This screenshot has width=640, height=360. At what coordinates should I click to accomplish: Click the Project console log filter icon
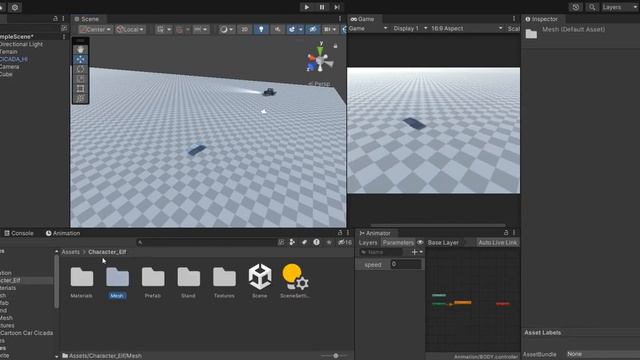click(x=316, y=242)
